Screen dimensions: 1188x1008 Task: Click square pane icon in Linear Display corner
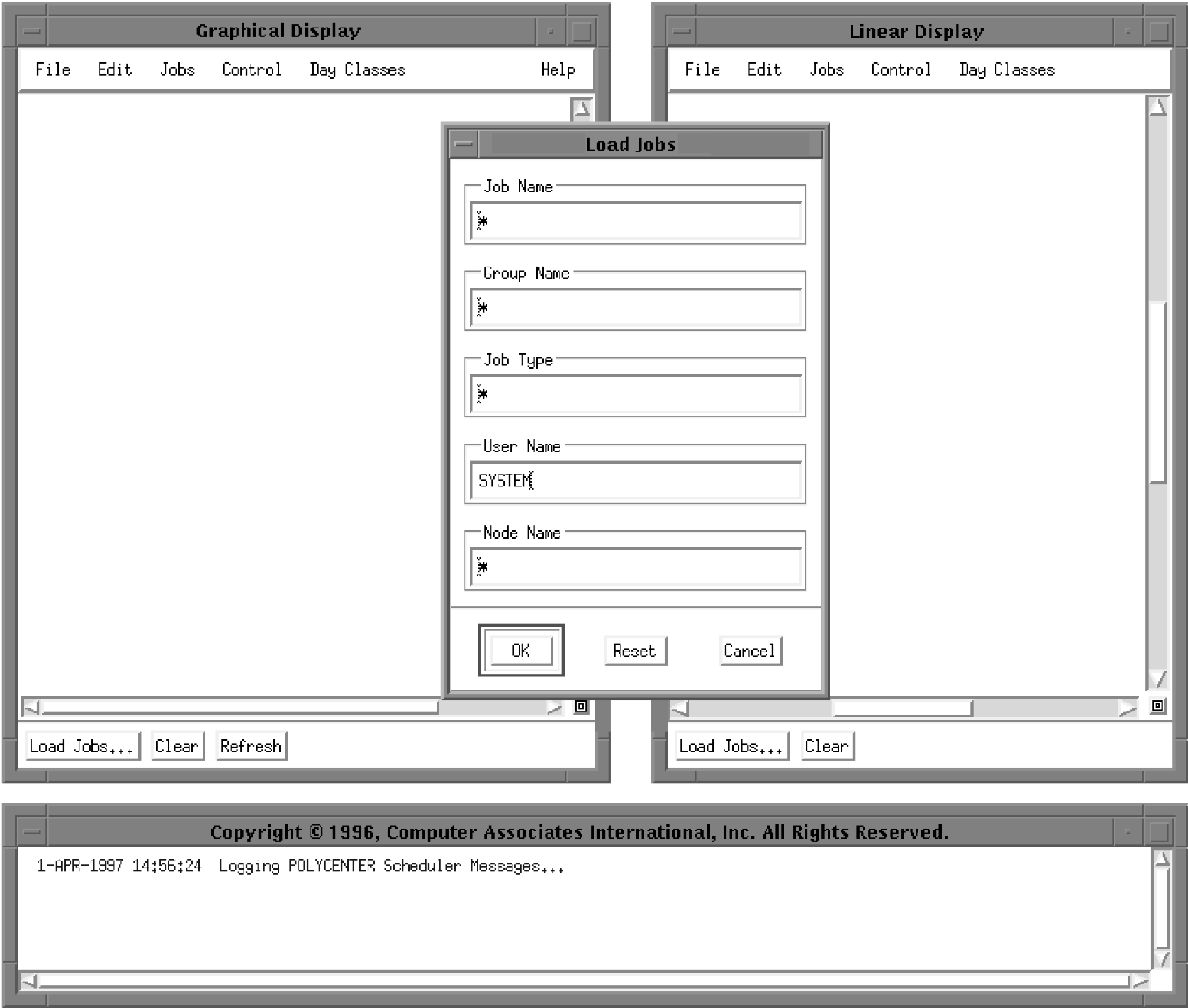[x=1157, y=706]
